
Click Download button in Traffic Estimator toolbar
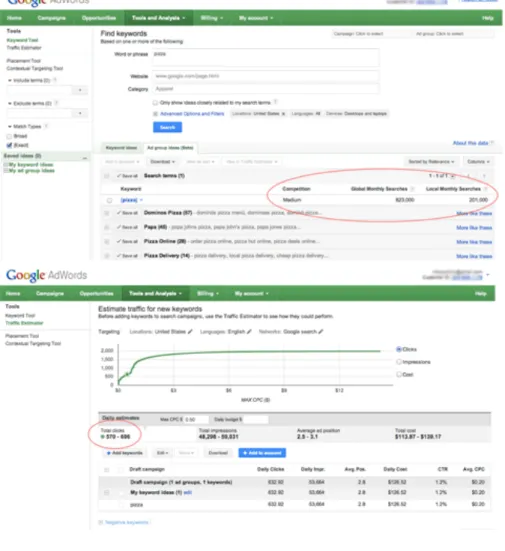(x=218, y=453)
